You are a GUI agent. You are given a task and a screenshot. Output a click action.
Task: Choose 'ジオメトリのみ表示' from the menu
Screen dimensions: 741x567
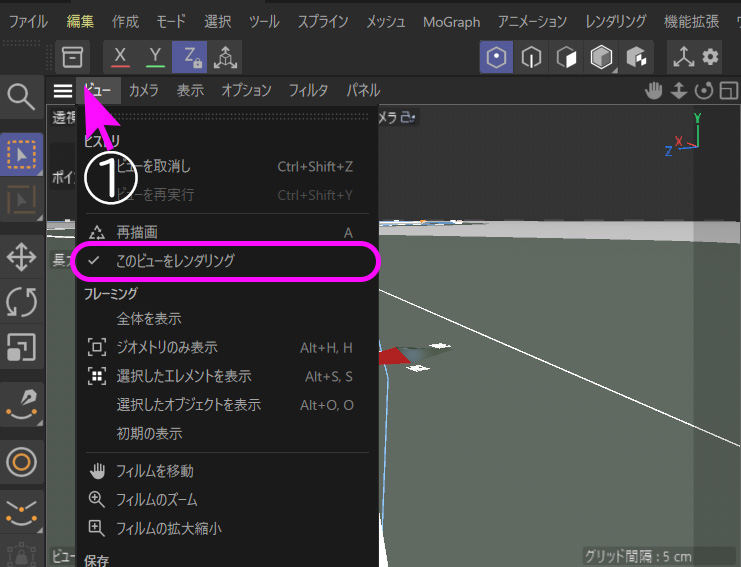[167, 348]
